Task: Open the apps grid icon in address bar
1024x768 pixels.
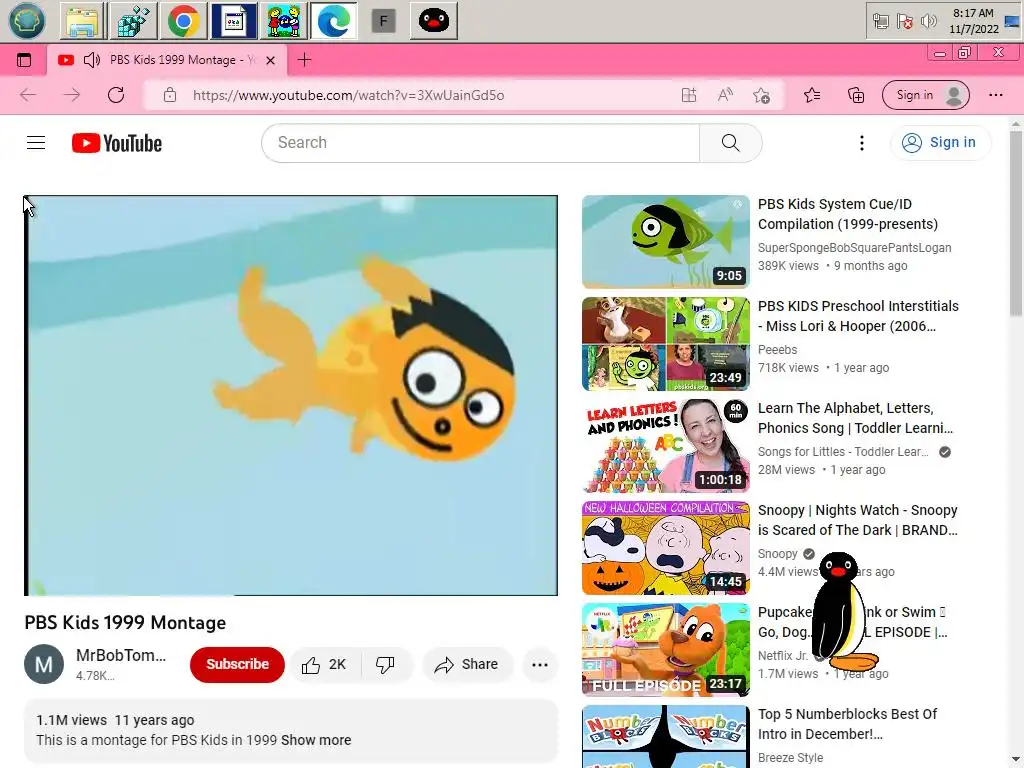Action: pyautogui.click(x=689, y=95)
